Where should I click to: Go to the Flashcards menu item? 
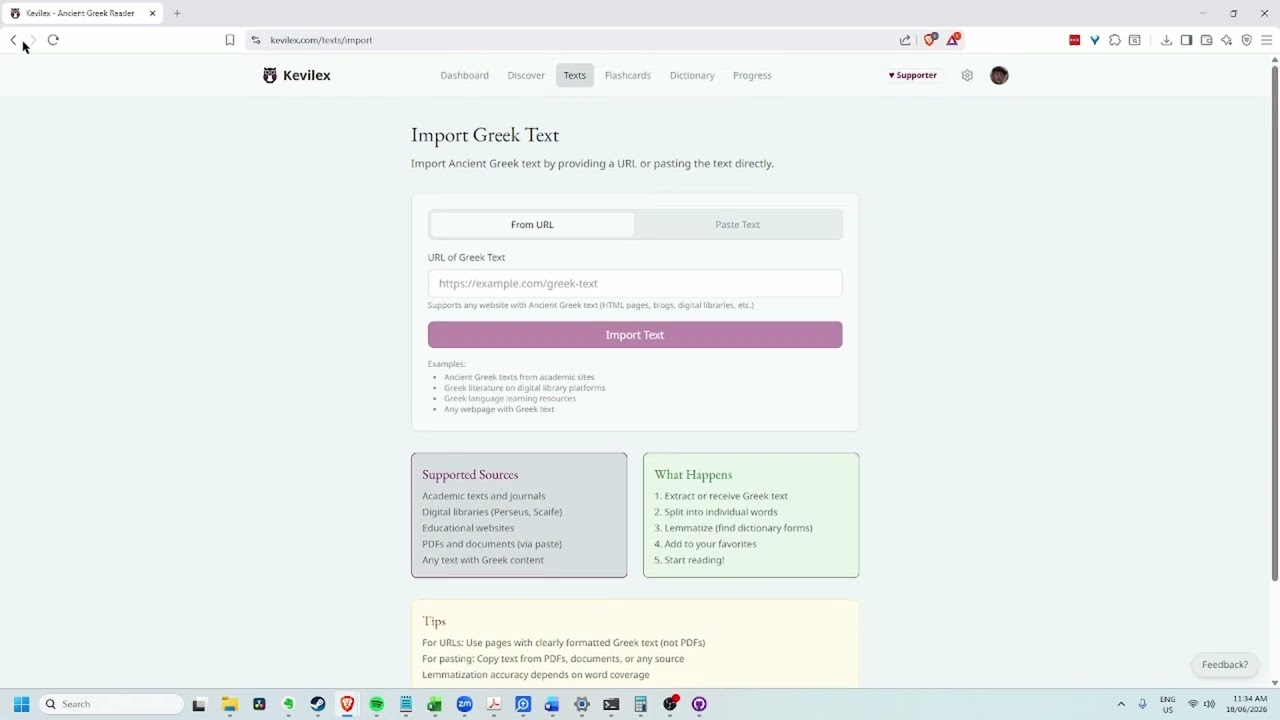tap(628, 75)
